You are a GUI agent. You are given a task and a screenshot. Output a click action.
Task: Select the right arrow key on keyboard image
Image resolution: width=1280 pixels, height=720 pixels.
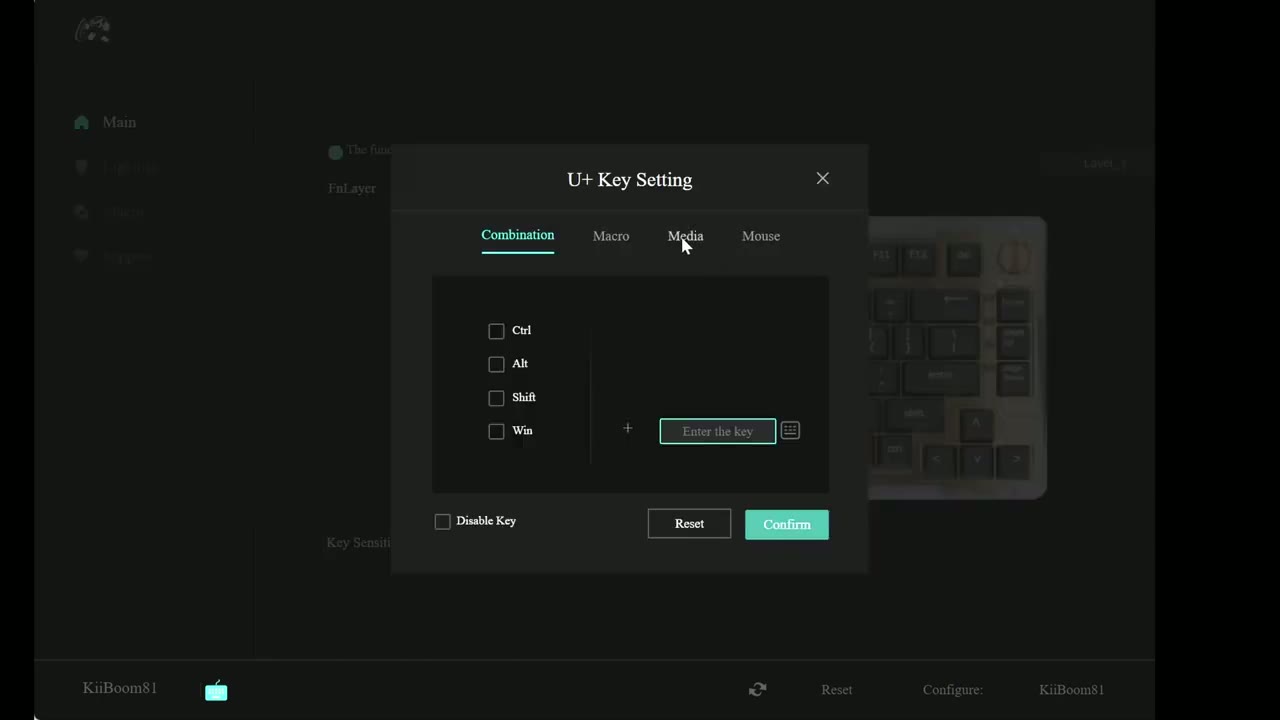click(1014, 460)
